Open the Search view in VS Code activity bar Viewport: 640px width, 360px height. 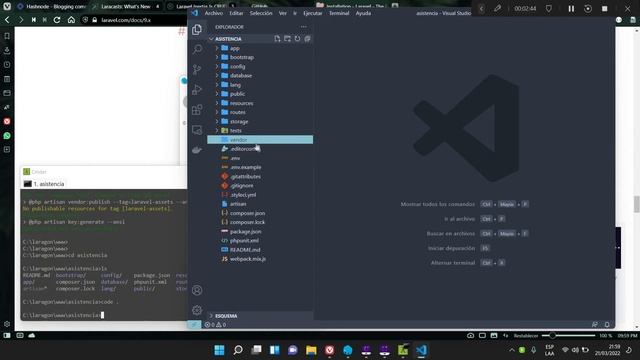tap(197, 49)
